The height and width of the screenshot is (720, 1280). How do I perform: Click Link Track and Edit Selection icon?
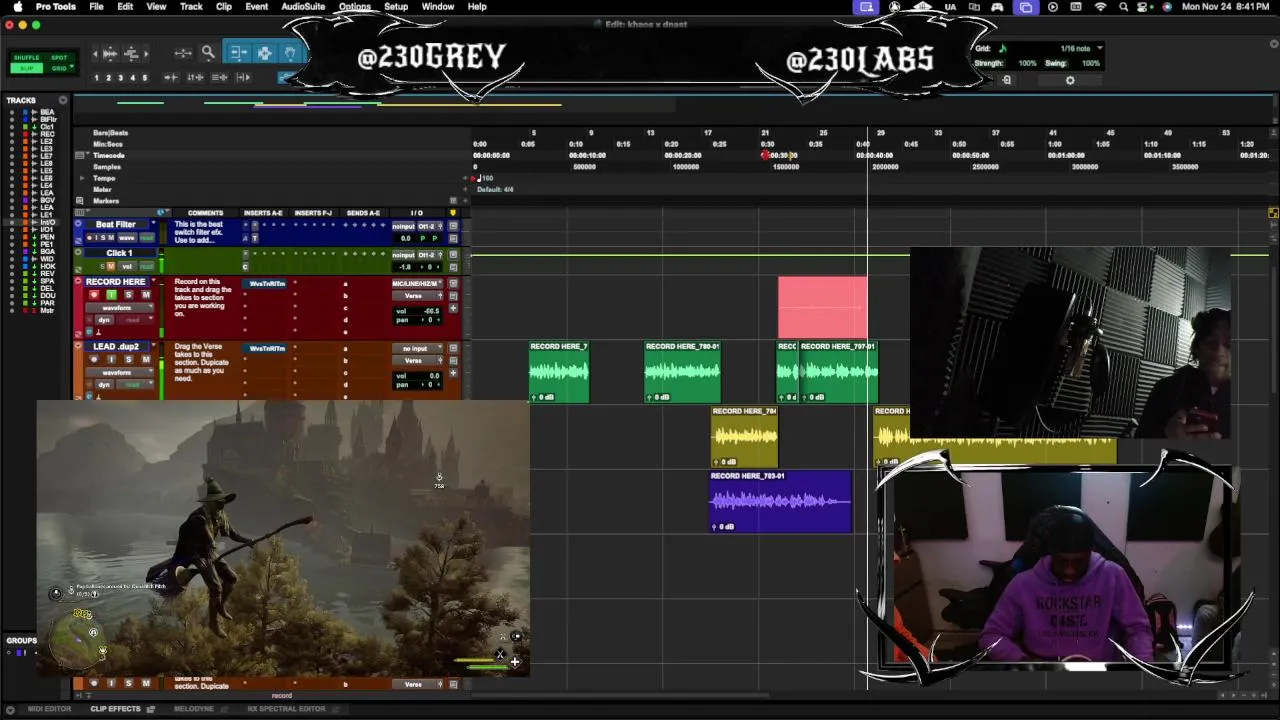219,77
